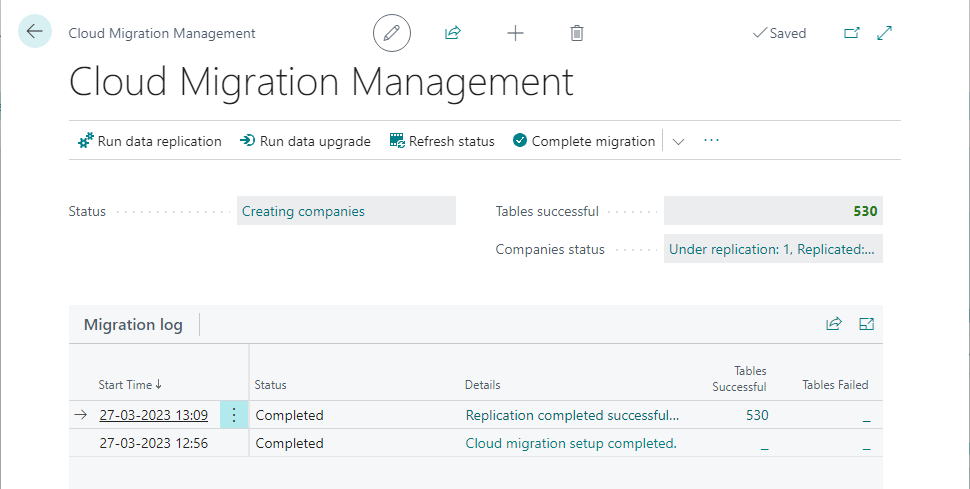This screenshot has height=489, width=970.
Task: Click Completed status of 13:09 row
Action: pos(290,415)
